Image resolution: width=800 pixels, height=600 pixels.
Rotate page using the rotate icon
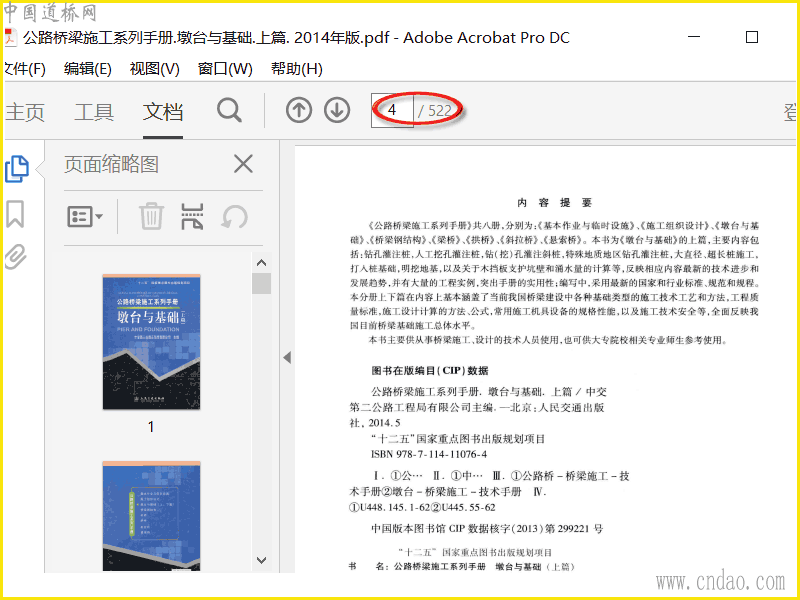point(235,217)
